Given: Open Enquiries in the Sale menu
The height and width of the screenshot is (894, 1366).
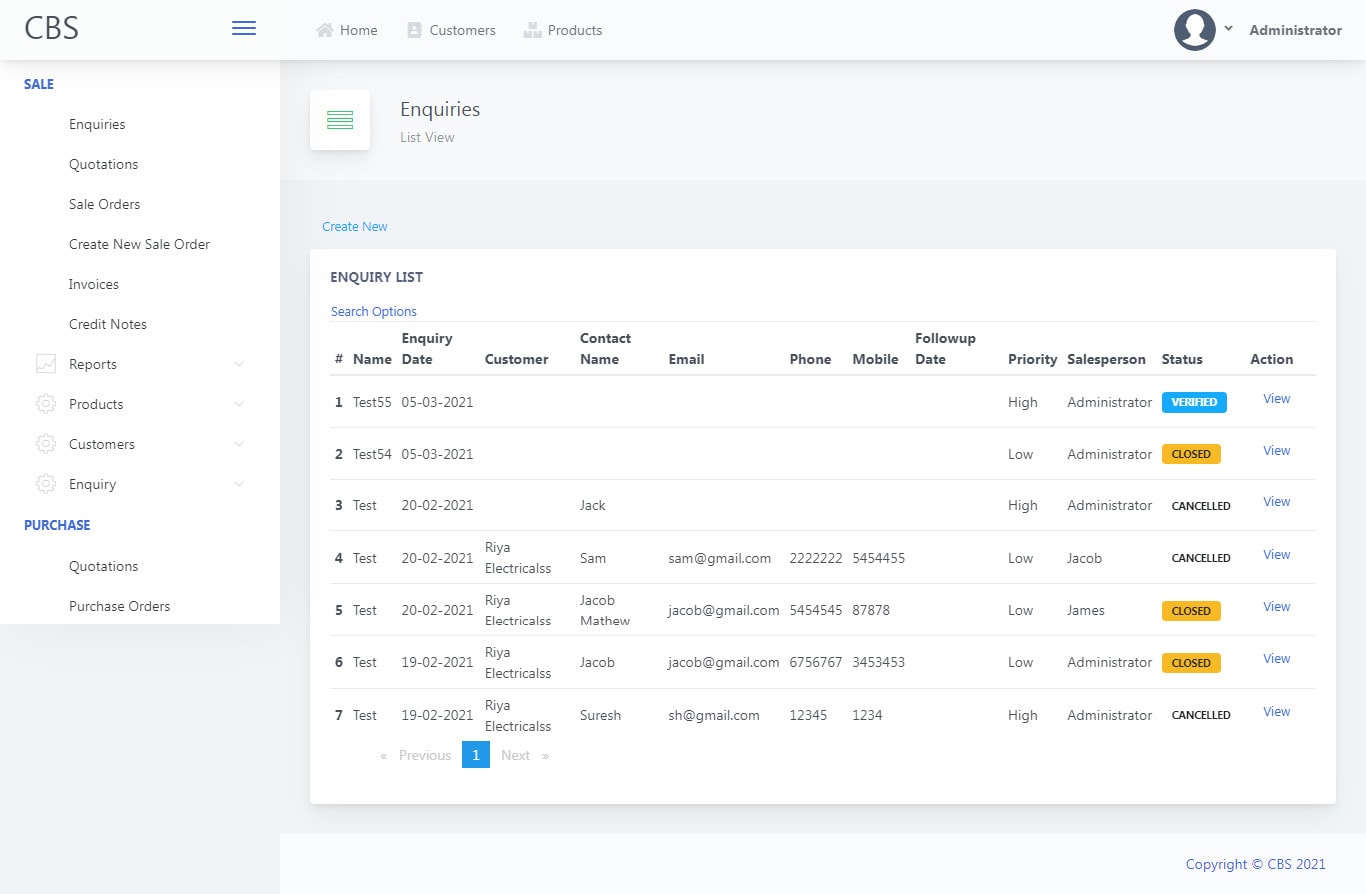Looking at the screenshot, I should (x=97, y=124).
